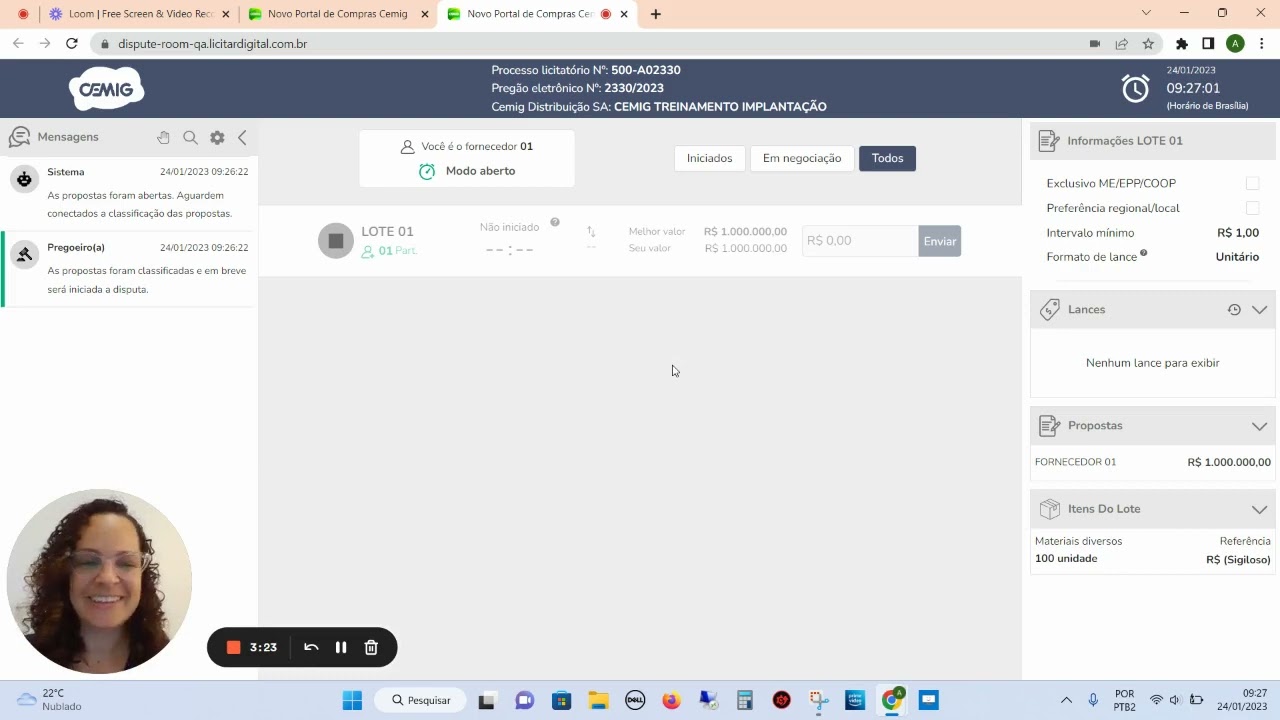Open Chrome menu three dots
The width and height of the screenshot is (1280, 720).
[x=1262, y=44]
